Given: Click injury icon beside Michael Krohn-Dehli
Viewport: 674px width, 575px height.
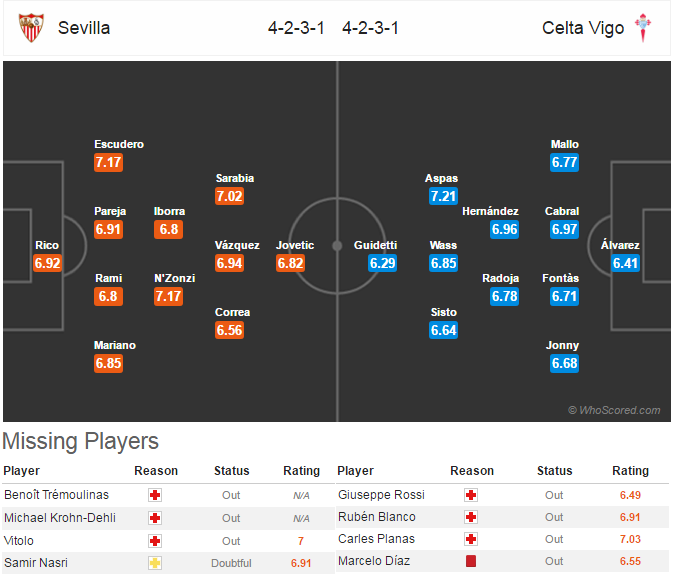Looking at the screenshot, I should point(155,518).
